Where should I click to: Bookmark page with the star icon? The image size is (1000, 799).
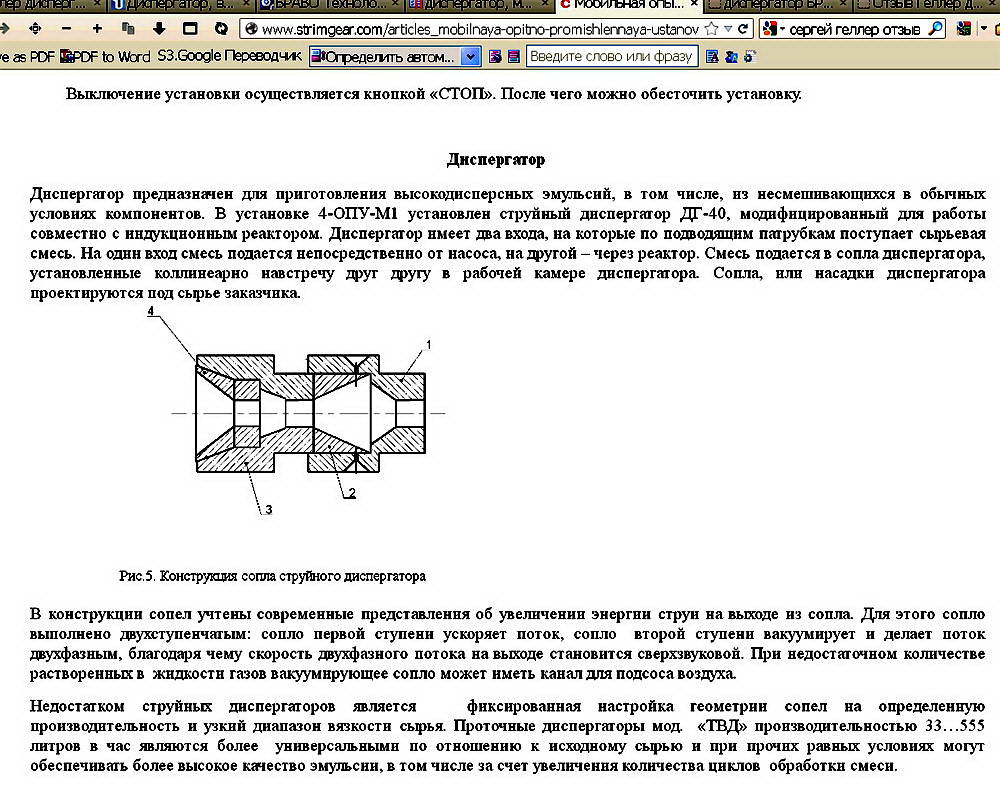(711, 29)
